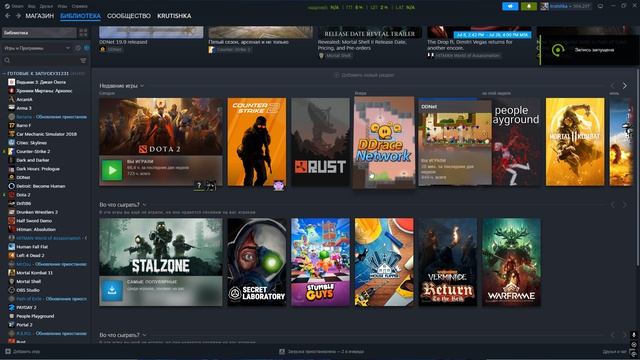This screenshot has width=640, height=360.
Task: Select Car Mechanic Simulator 2018 in list
Action: (x=46, y=134)
